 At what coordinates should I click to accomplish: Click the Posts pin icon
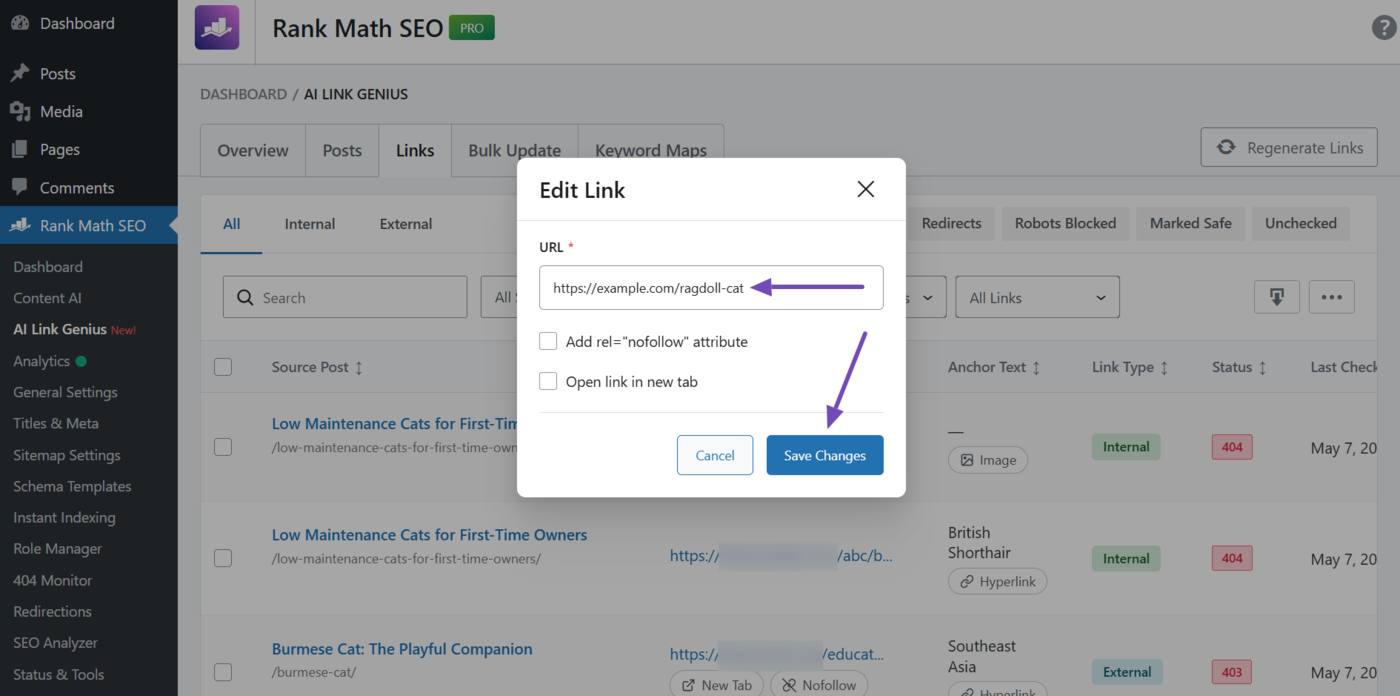click(20, 73)
